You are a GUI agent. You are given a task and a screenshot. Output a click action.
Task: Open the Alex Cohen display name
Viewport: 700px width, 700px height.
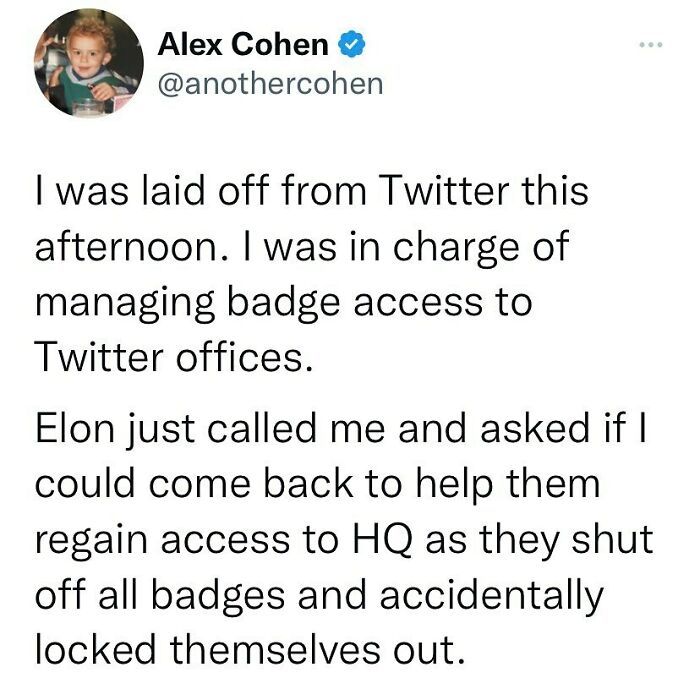(243, 44)
